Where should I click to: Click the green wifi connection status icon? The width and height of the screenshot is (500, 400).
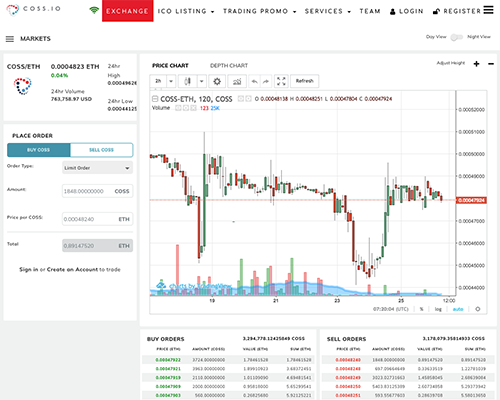[x=94, y=11]
